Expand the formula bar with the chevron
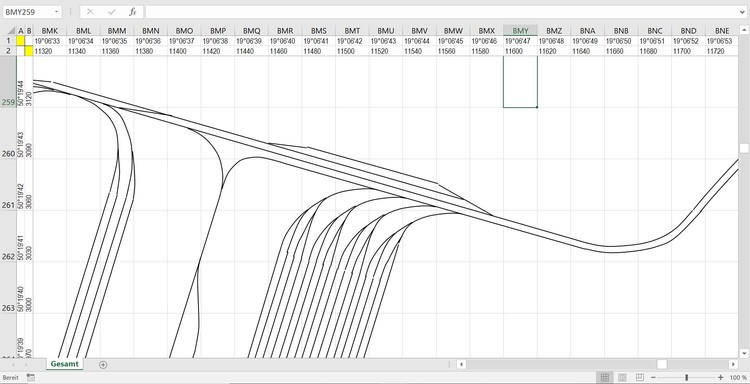 742,12
